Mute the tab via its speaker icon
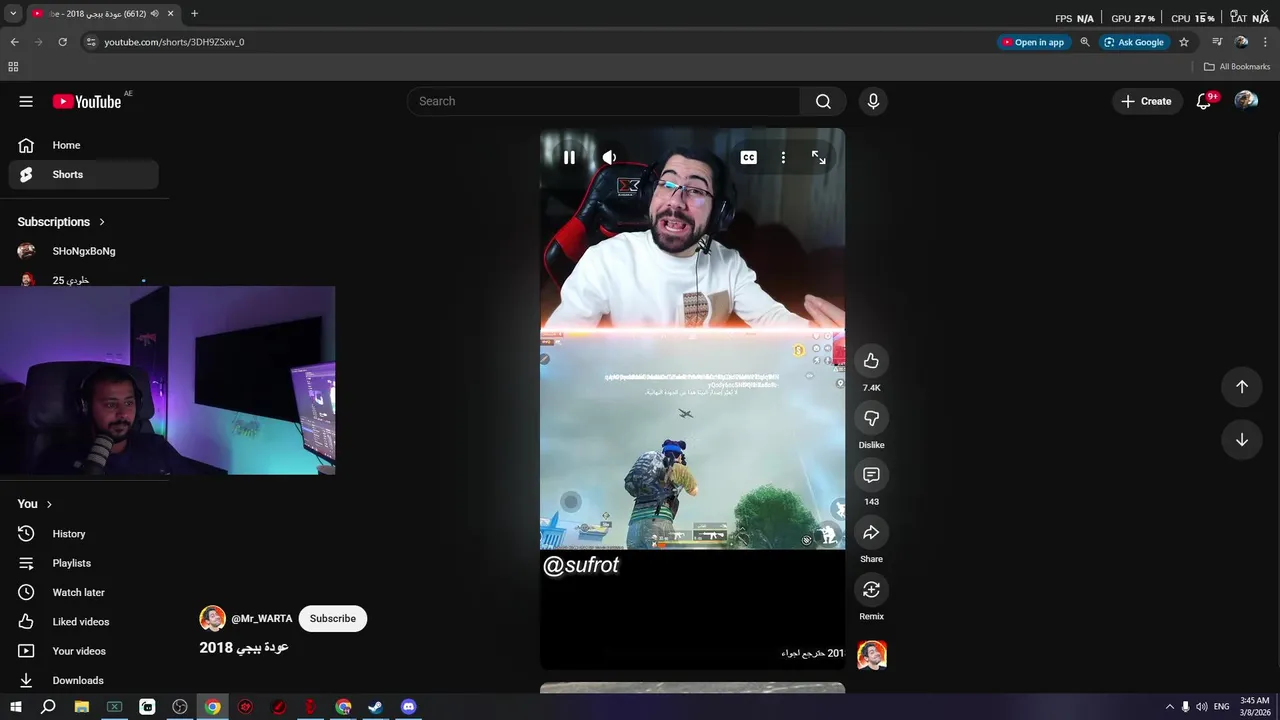Image resolution: width=1280 pixels, height=720 pixels. [x=154, y=14]
